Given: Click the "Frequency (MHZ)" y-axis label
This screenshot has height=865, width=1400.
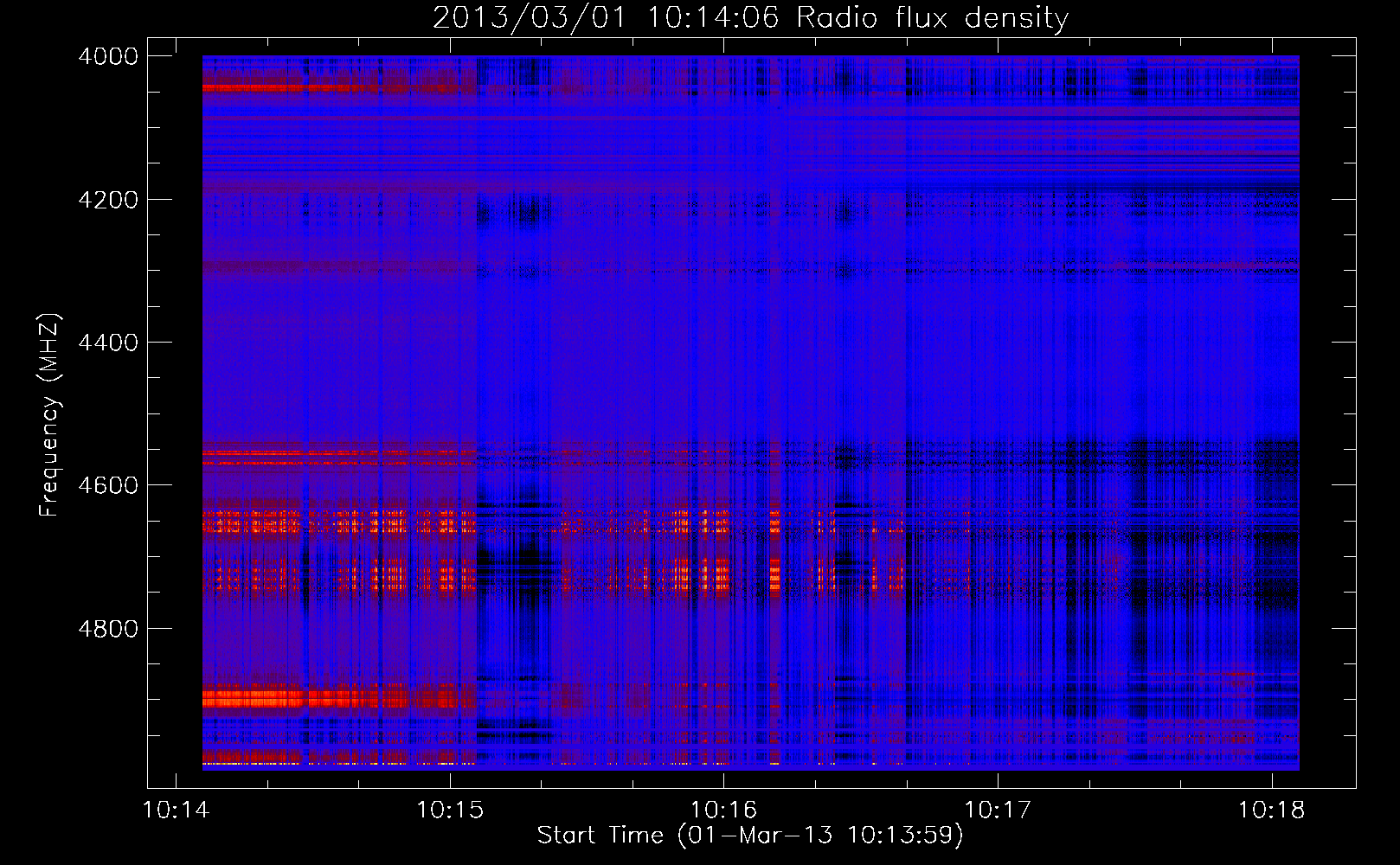Looking at the screenshot, I should pyautogui.click(x=48, y=415).
